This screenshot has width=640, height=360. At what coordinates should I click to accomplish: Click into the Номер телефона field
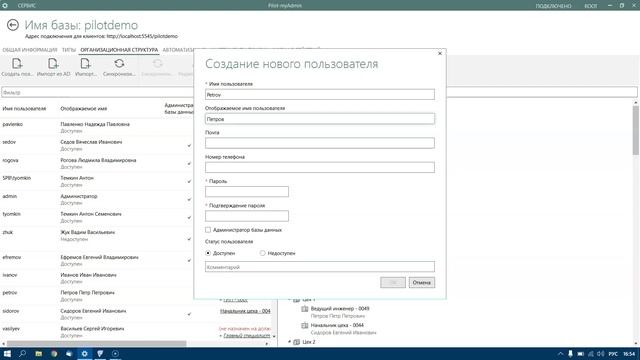click(x=320, y=167)
